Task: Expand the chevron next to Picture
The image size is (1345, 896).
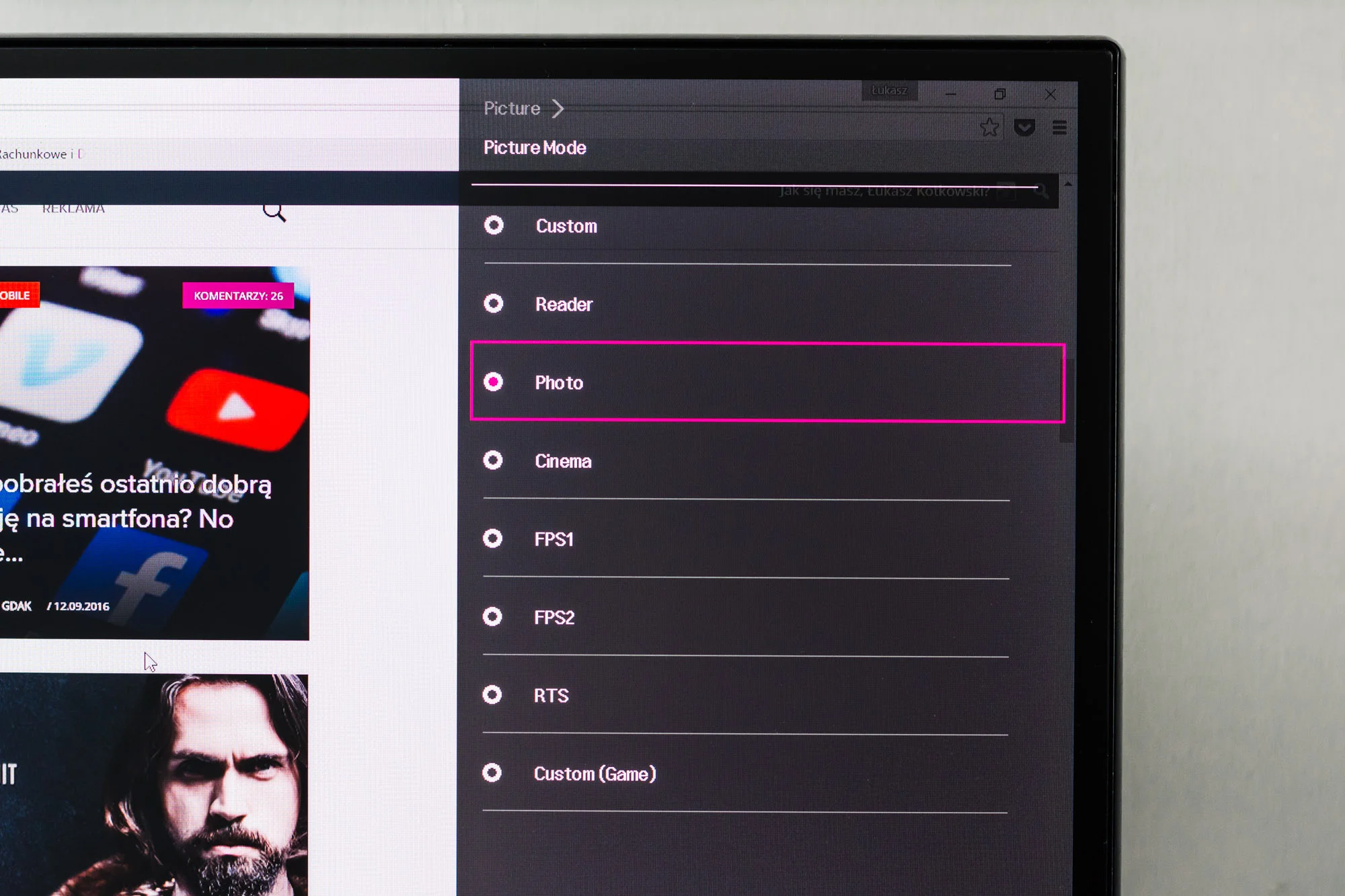Action: coord(558,108)
